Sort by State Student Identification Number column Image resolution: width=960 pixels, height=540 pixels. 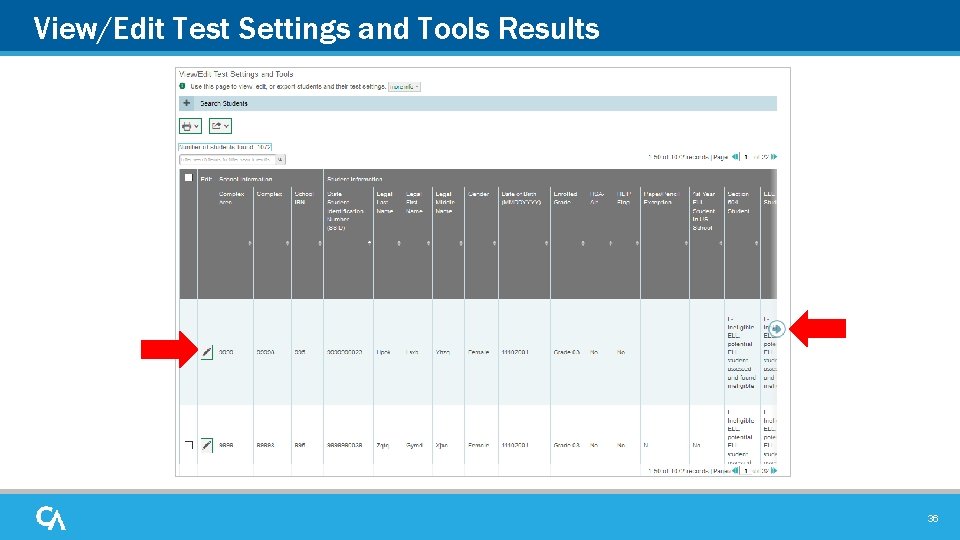pyautogui.click(x=369, y=244)
